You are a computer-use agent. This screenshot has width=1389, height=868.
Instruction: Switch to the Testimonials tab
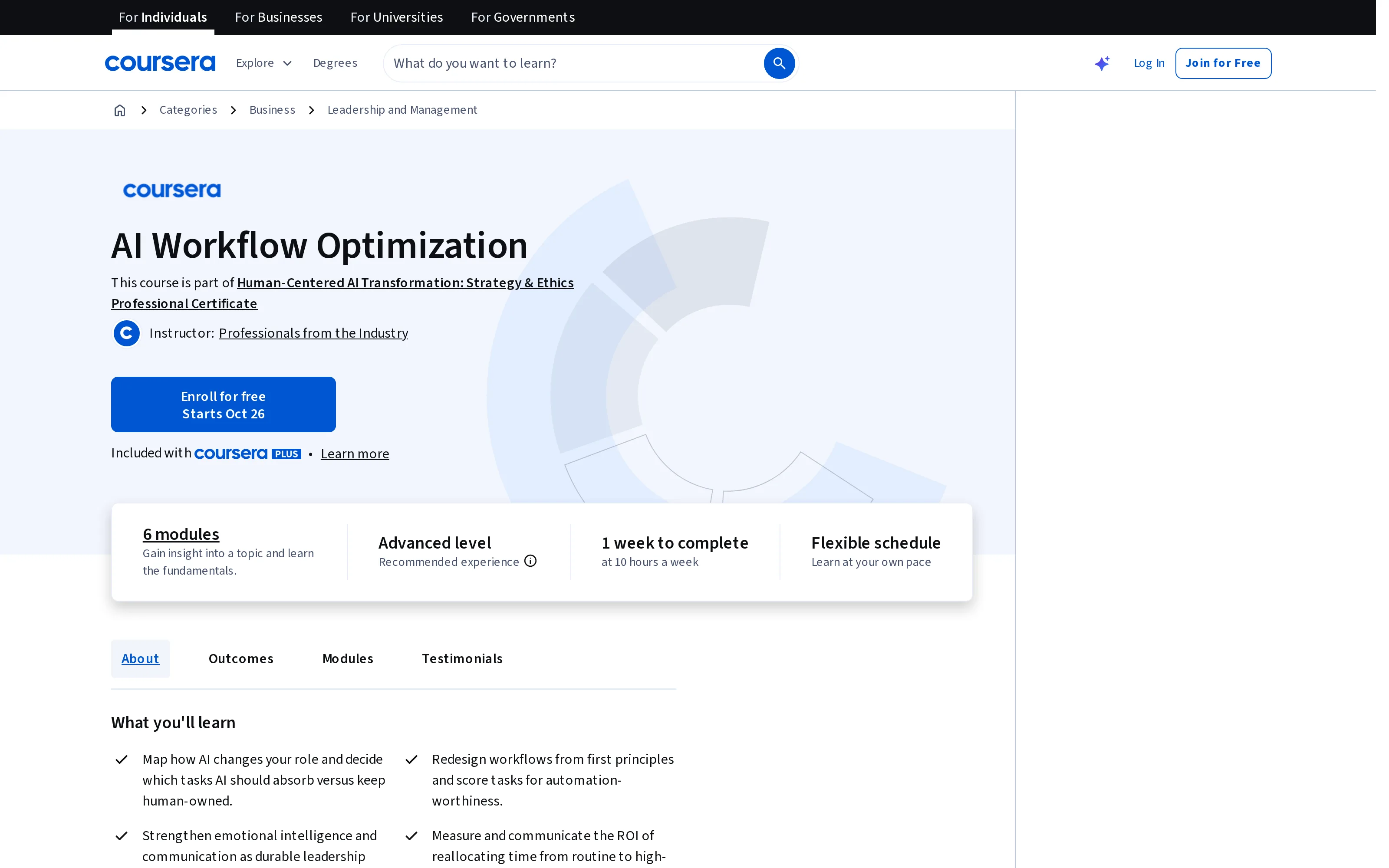tap(462, 658)
